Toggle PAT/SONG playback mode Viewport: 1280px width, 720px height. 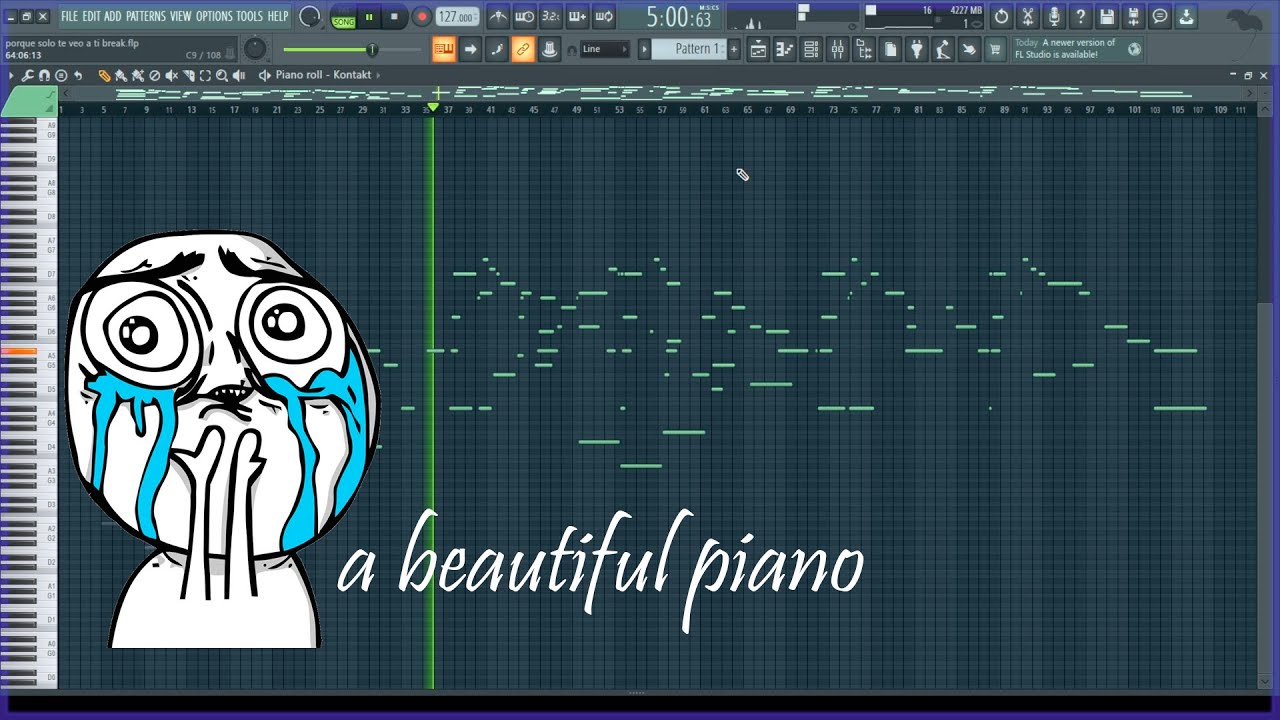pyautogui.click(x=343, y=17)
